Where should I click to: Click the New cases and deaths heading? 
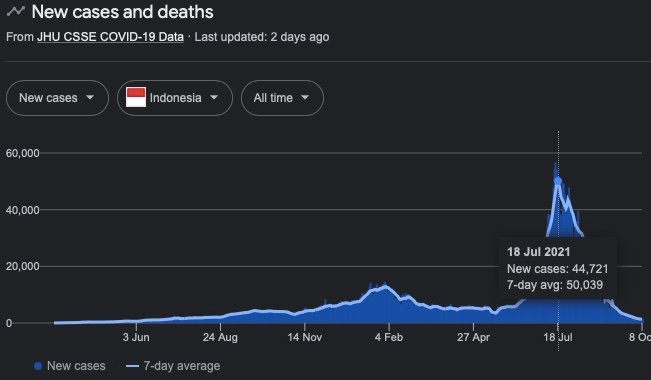point(122,12)
